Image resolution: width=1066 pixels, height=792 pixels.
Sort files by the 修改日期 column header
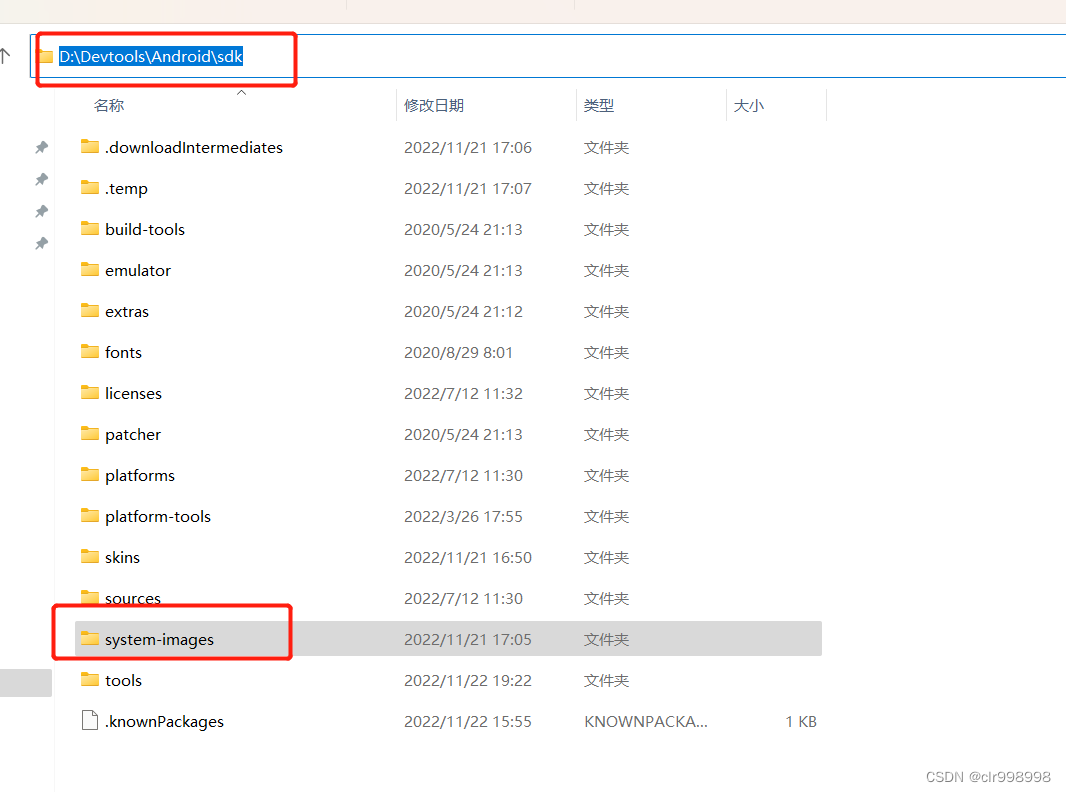pos(434,105)
